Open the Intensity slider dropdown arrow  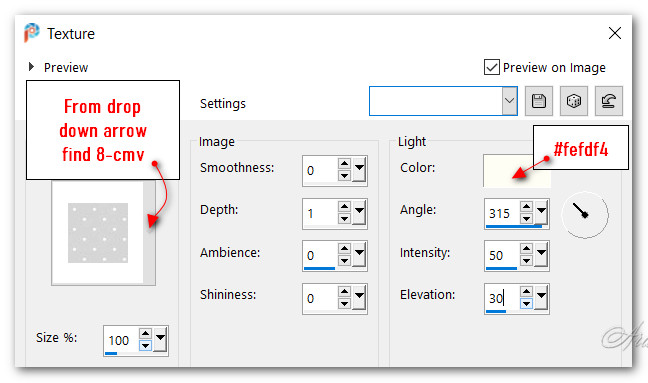pos(541,254)
